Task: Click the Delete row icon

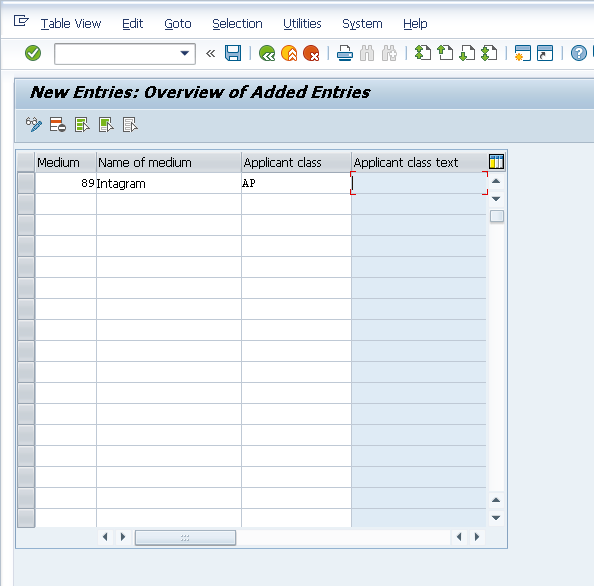Action: point(58,125)
